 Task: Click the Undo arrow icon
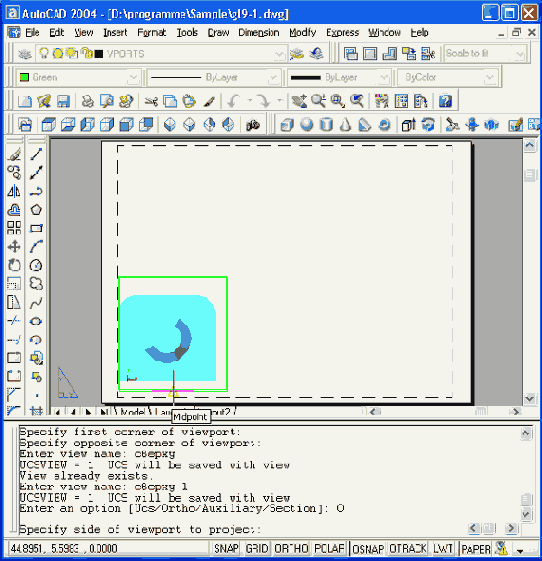[234, 102]
